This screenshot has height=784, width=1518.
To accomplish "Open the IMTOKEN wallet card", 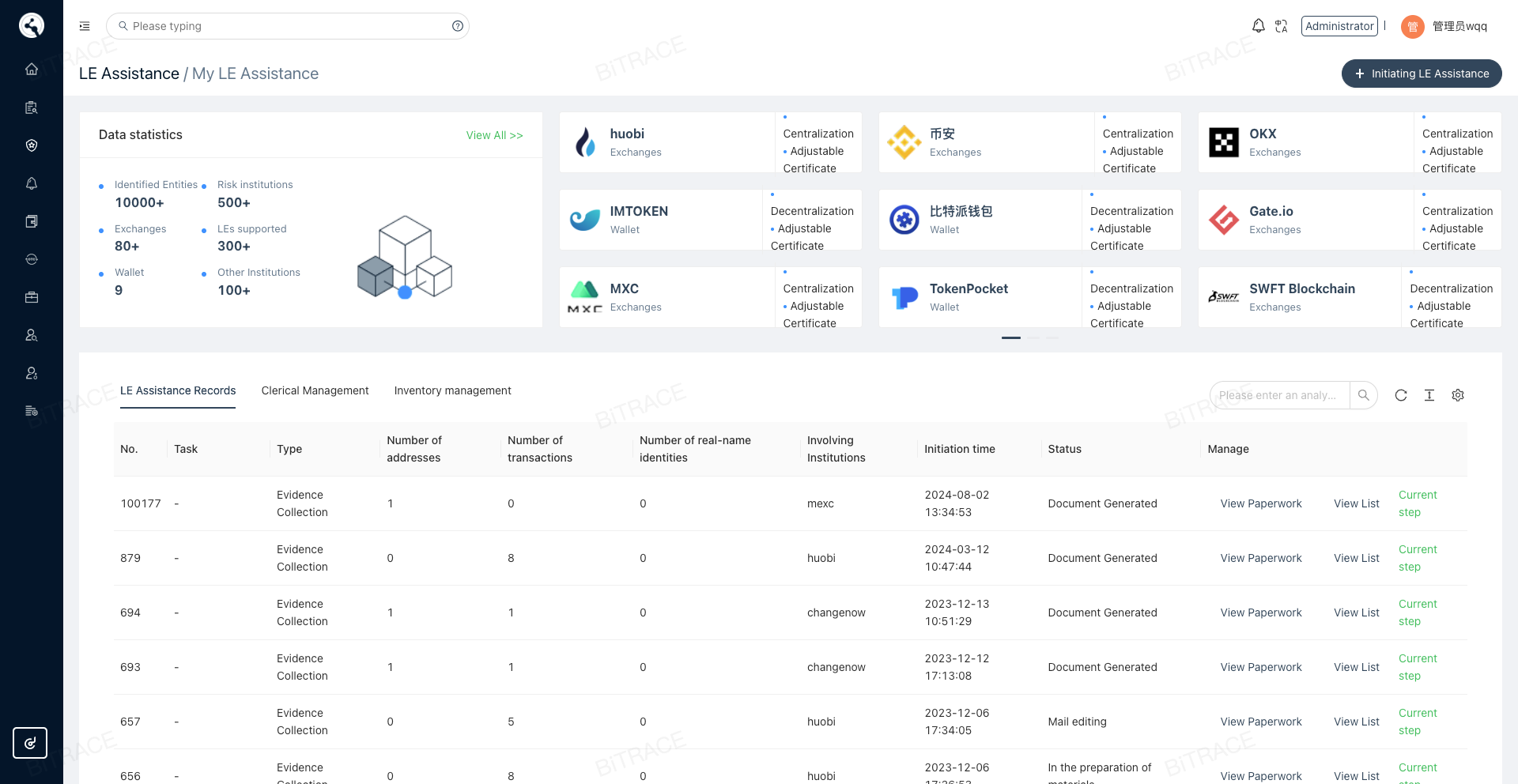I will coord(711,220).
